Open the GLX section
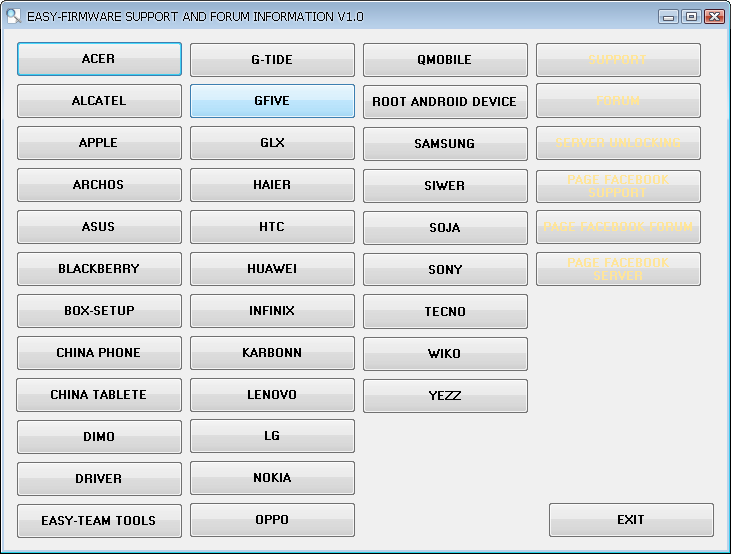 click(x=272, y=143)
